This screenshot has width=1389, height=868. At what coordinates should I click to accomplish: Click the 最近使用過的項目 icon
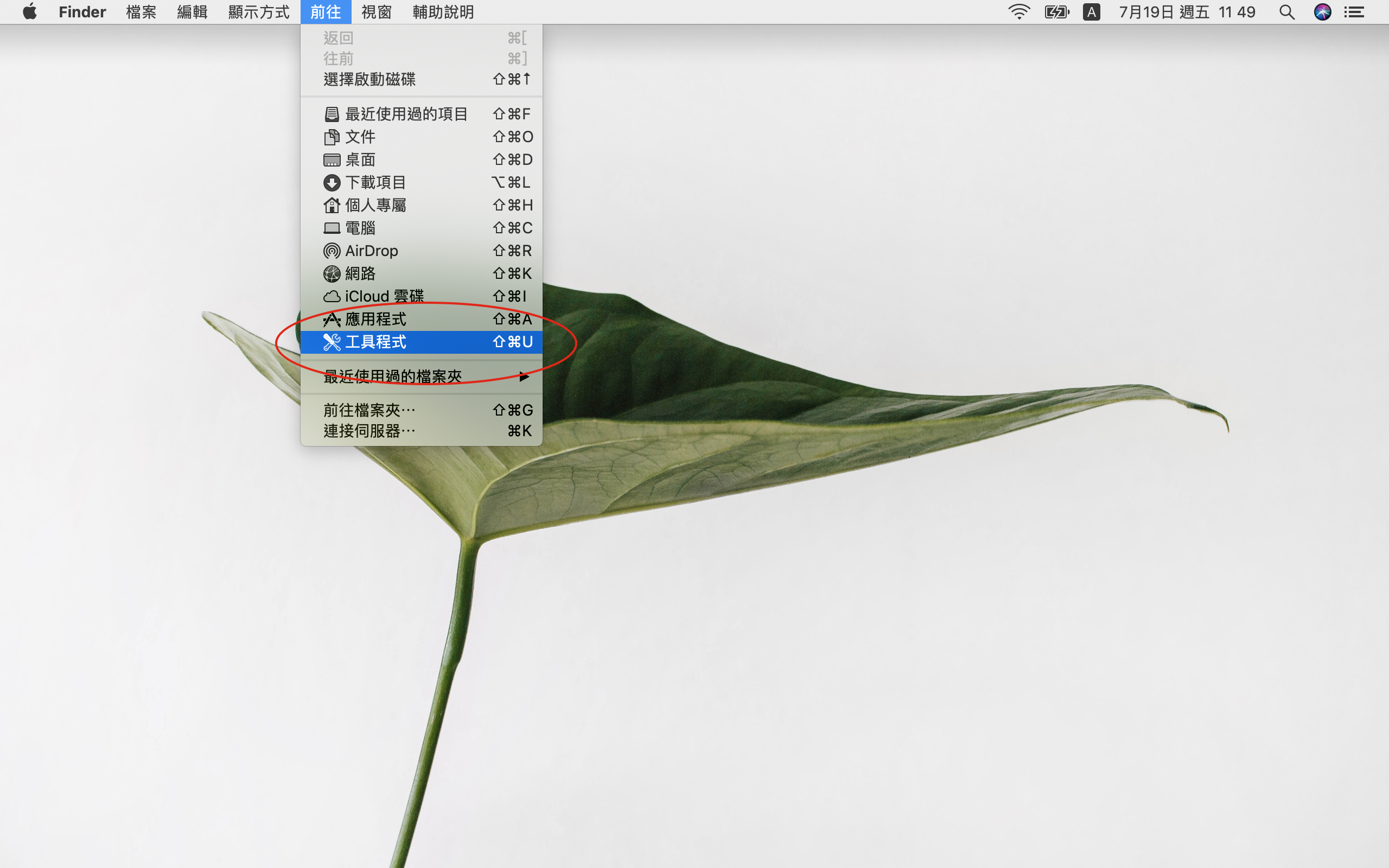coord(332,114)
